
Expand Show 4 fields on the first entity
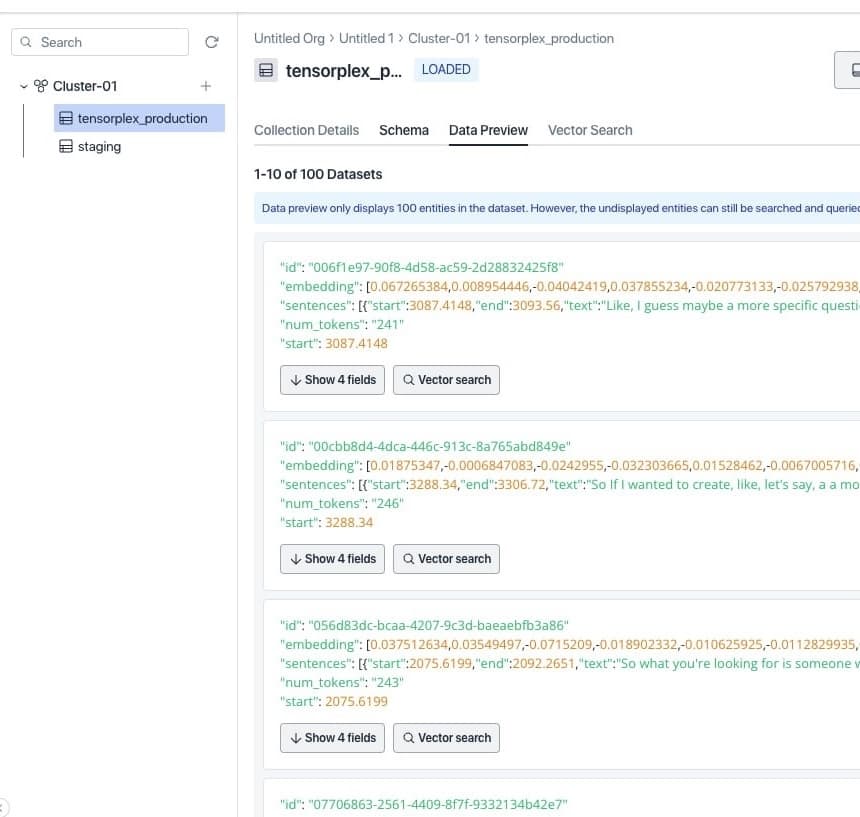332,380
